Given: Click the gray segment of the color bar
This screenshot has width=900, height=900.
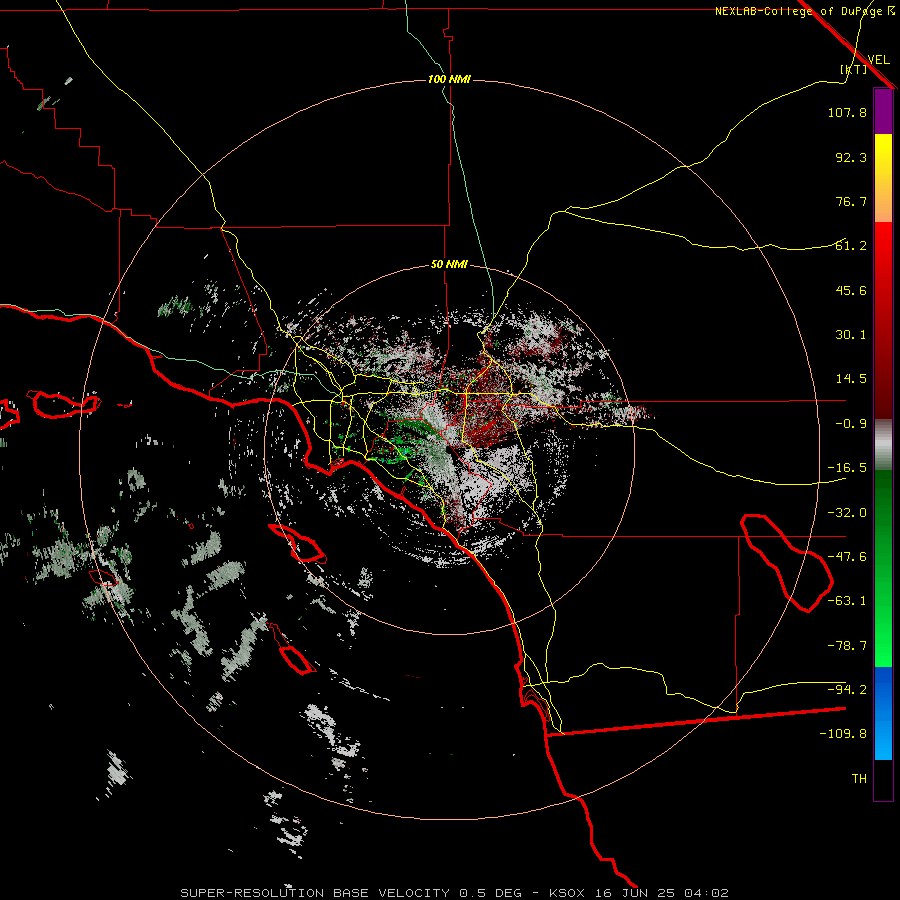Looking at the screenshot, I should click(x=883, y=445).
